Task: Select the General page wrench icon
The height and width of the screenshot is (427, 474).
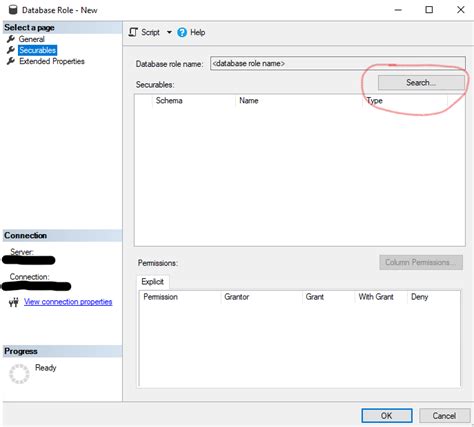Action: click(x=11, y=39)
